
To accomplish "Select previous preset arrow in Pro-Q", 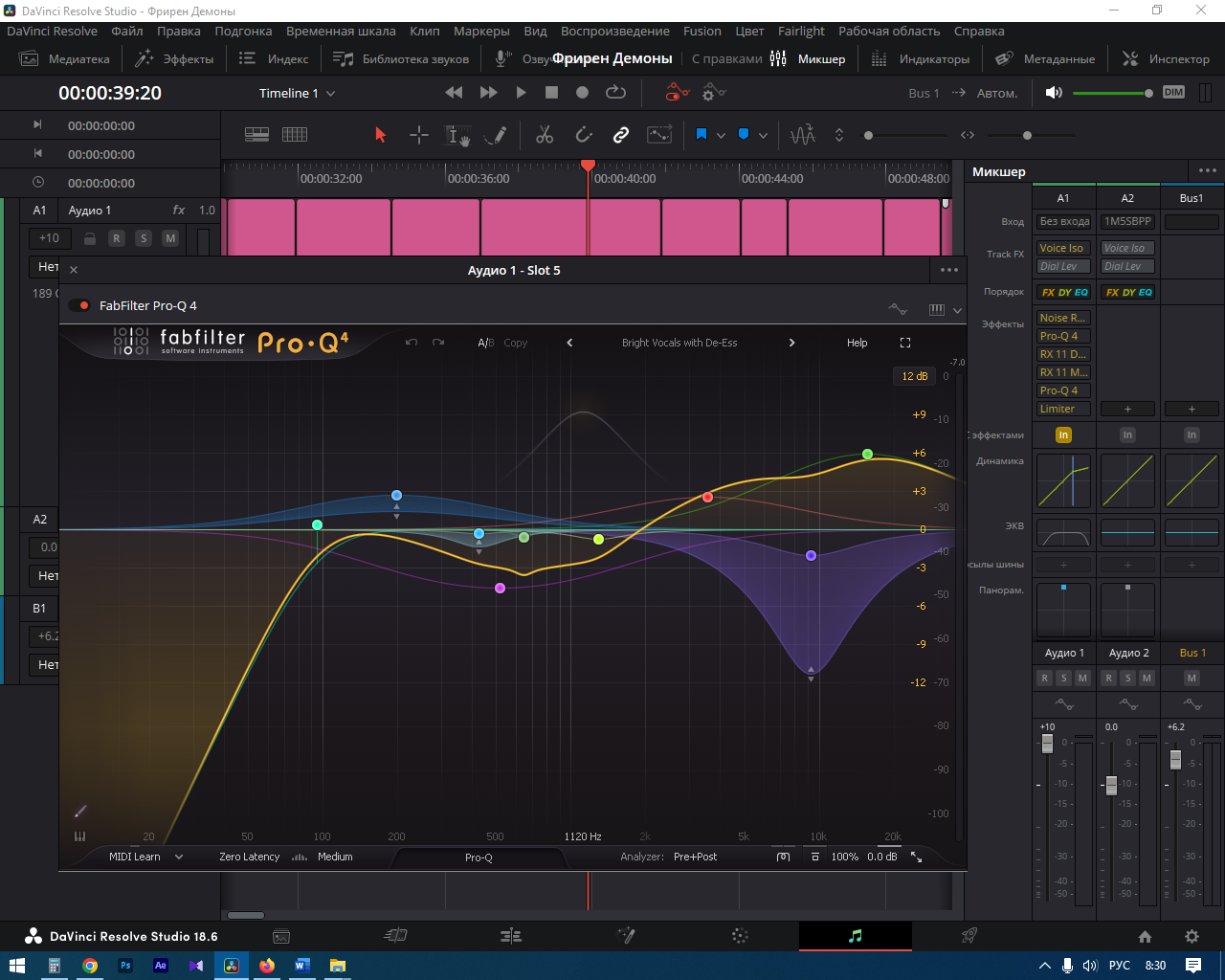I will click(569, 343).
